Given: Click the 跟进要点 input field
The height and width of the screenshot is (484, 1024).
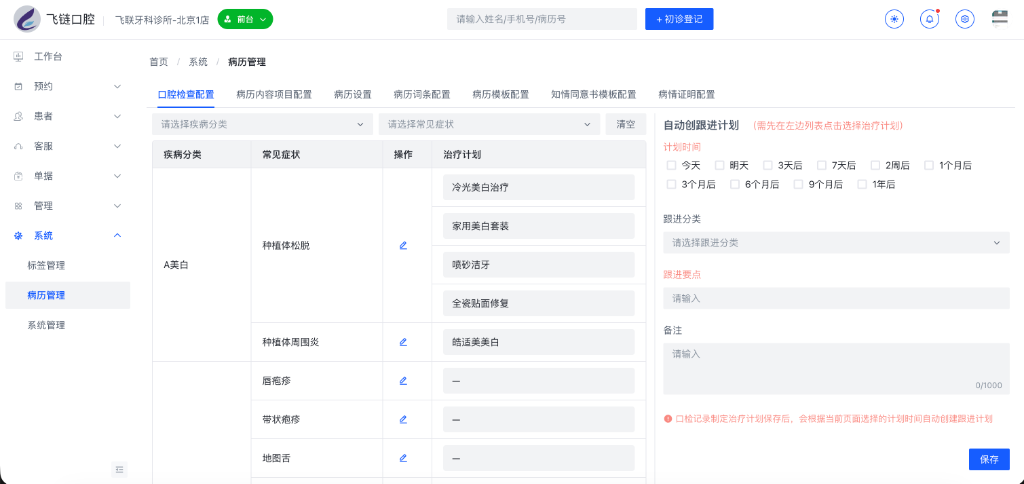Looking at the screenshot, I should (836, 298).
